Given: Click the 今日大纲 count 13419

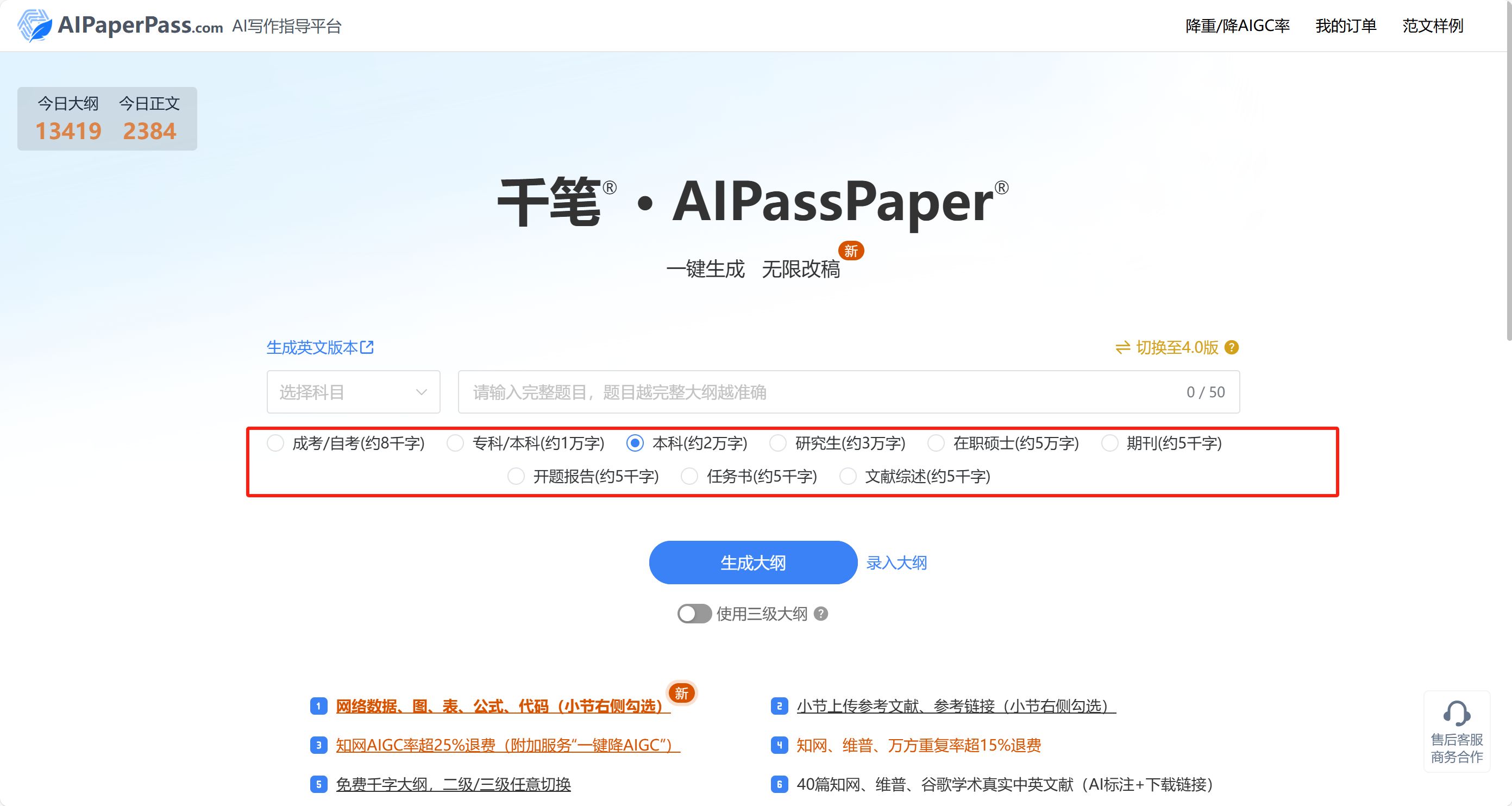Looking at the screenshot, I should [68, 131].
